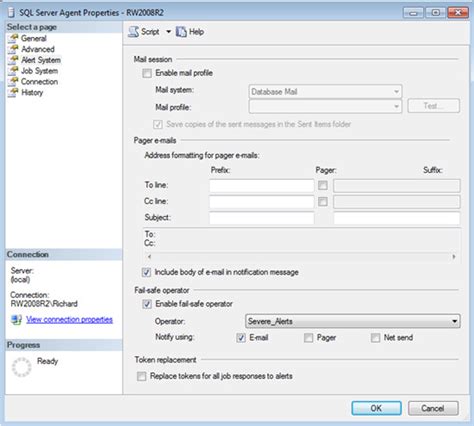The image size is (474, 426).
Task: Click the Cancel button
Action: coord(433,408)
